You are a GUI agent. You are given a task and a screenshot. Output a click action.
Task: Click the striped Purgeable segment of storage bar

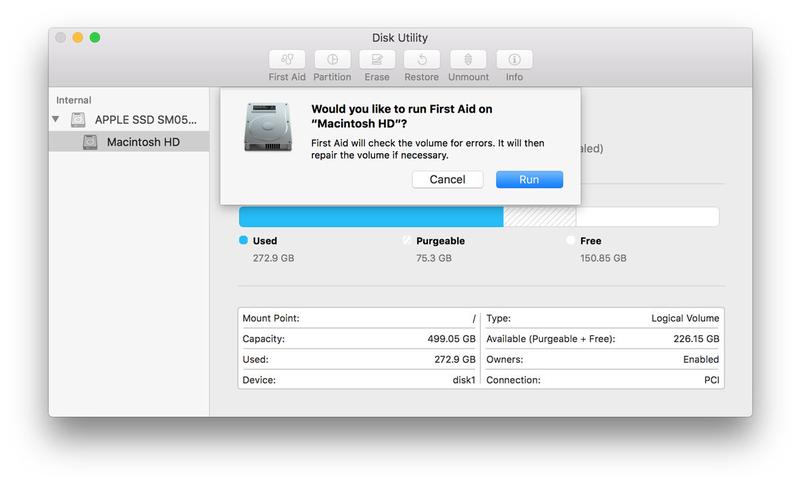(539, 217)
